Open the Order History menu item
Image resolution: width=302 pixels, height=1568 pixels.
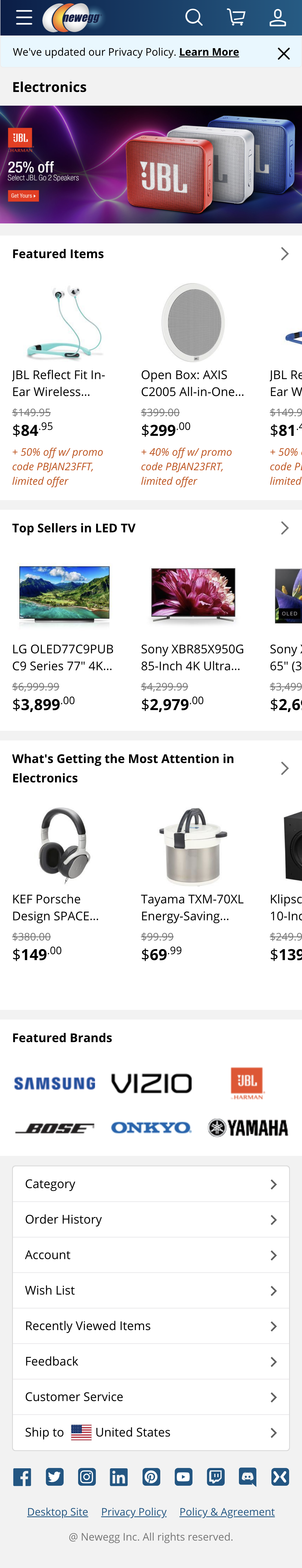[x=151, y=1219]
